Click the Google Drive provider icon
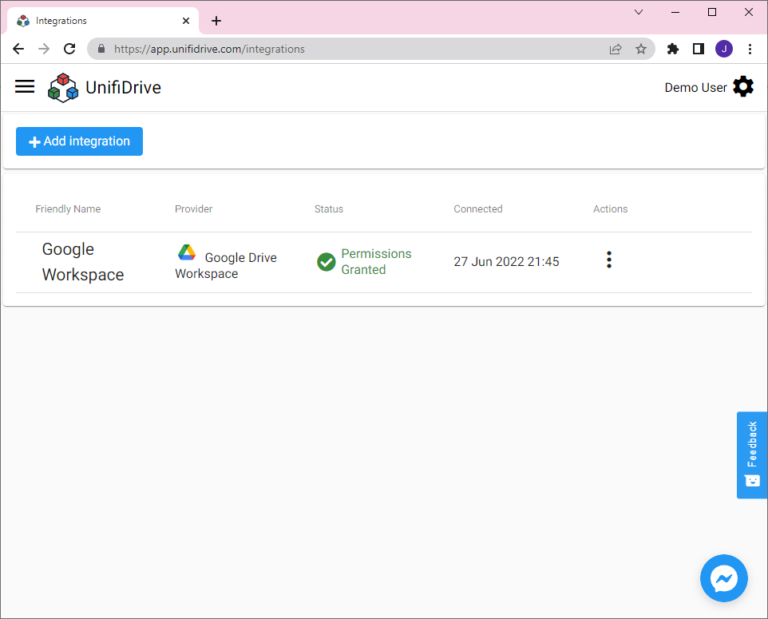 (187, 252)
